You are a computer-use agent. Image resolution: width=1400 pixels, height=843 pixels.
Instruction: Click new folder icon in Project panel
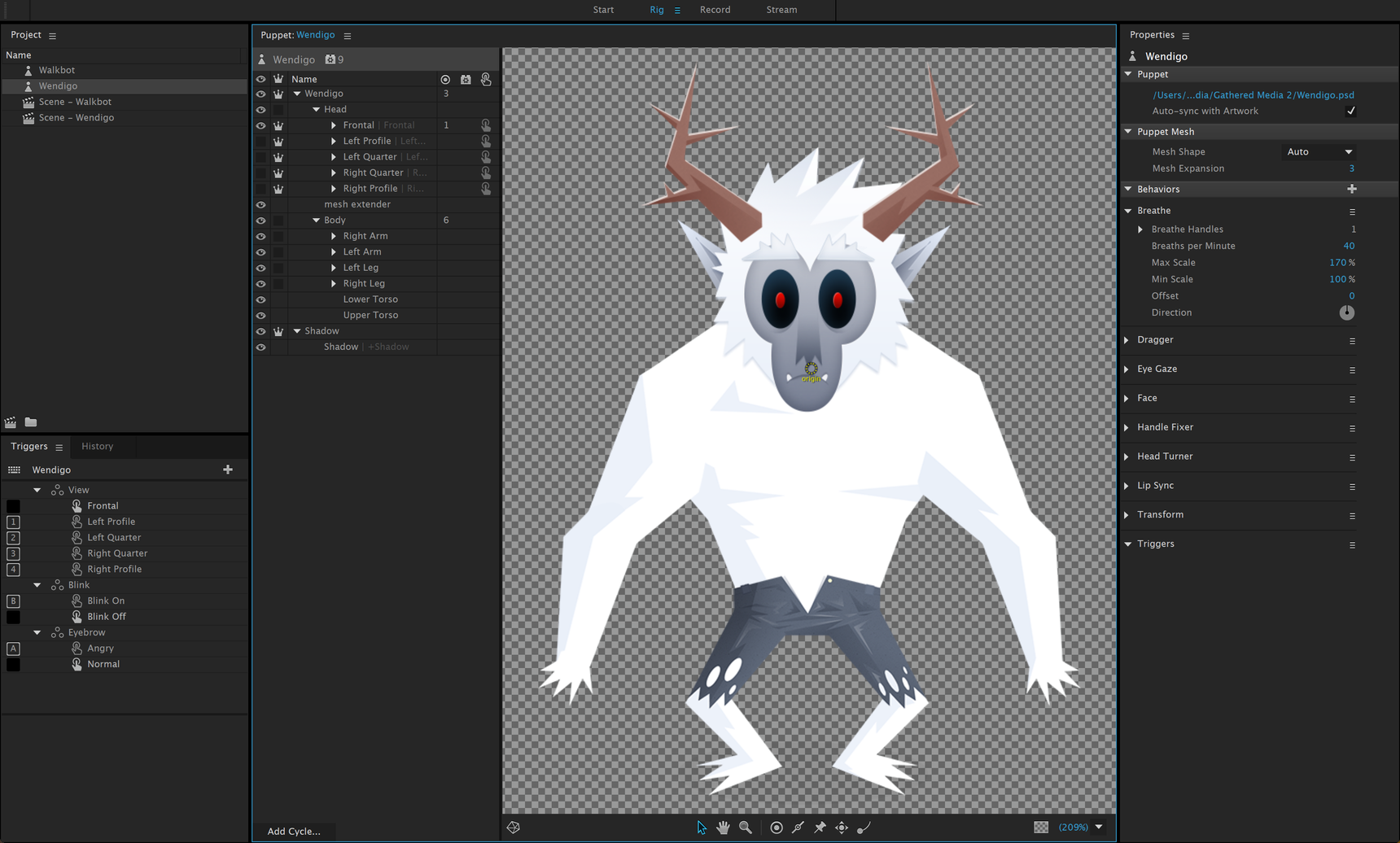pos(31,422)
